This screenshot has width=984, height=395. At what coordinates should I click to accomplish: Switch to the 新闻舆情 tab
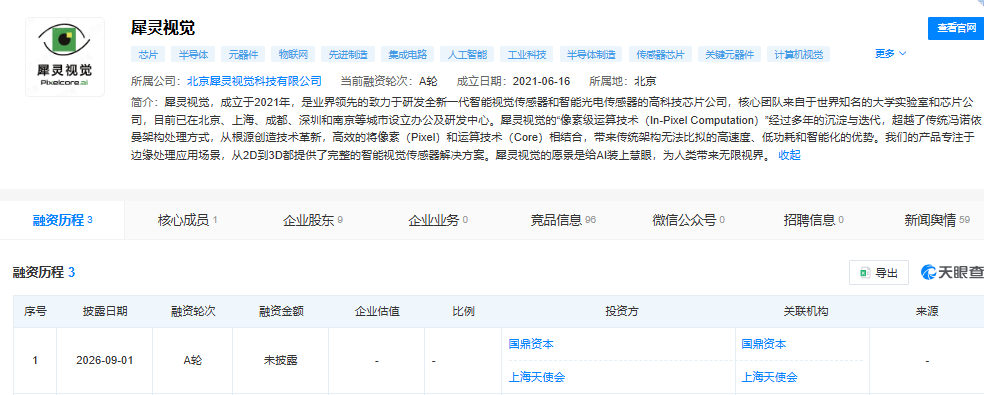pyautogui.click(x=937, y=220)
